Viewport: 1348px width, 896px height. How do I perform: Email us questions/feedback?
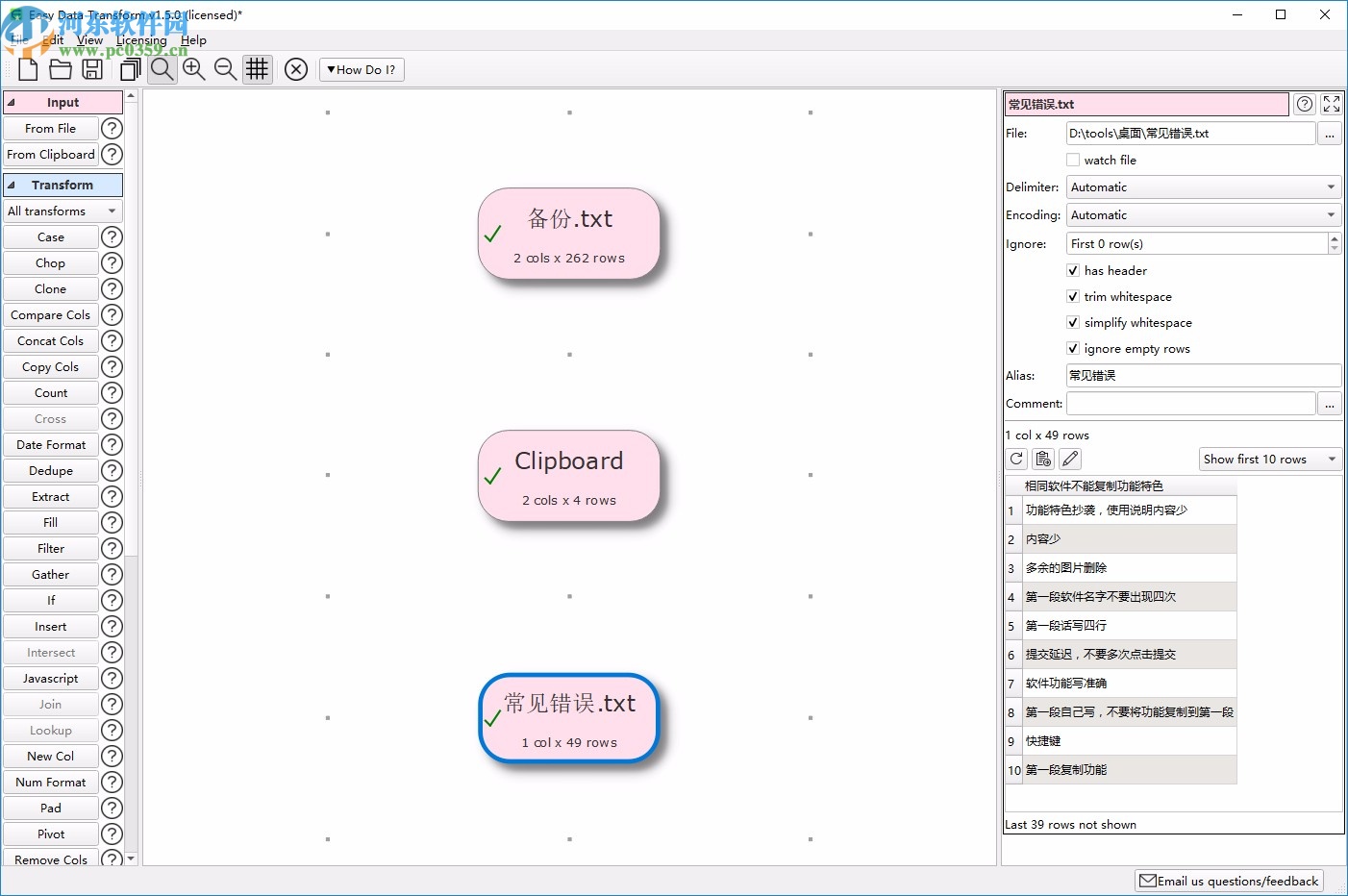coord(1229,881)
